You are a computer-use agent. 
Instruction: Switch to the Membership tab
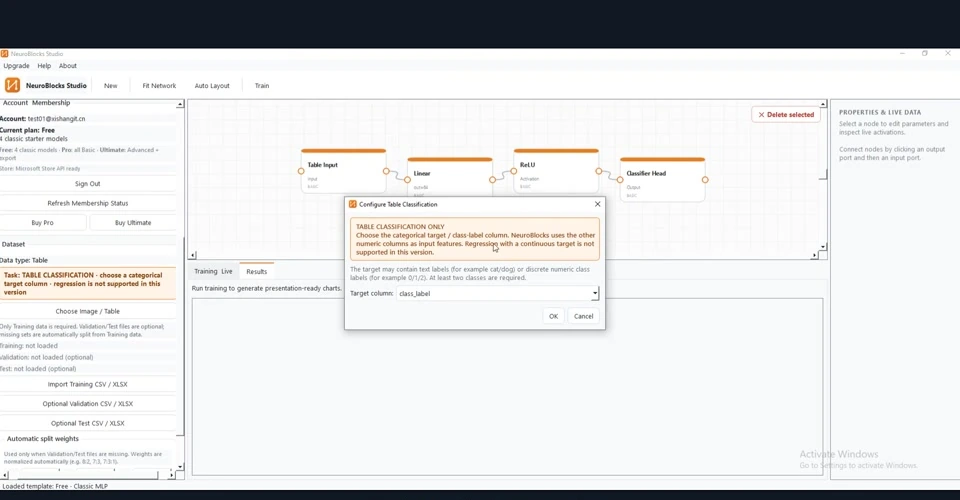(51, 103)
